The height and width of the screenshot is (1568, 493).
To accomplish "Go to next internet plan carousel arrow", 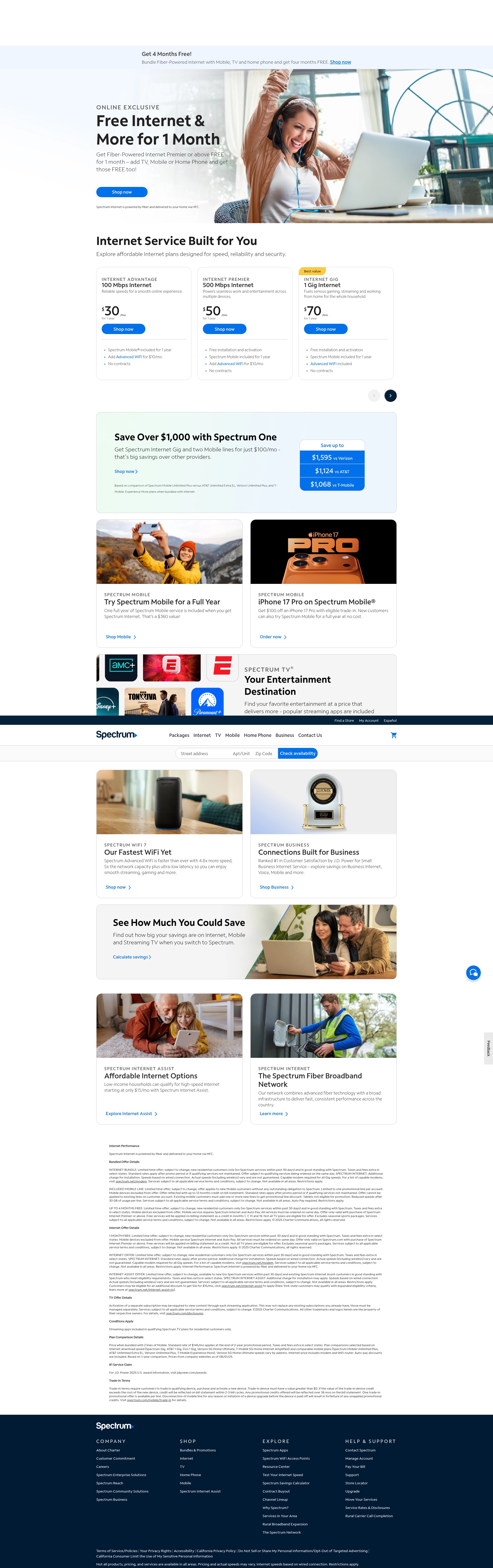I will click(x=391, y=396).
